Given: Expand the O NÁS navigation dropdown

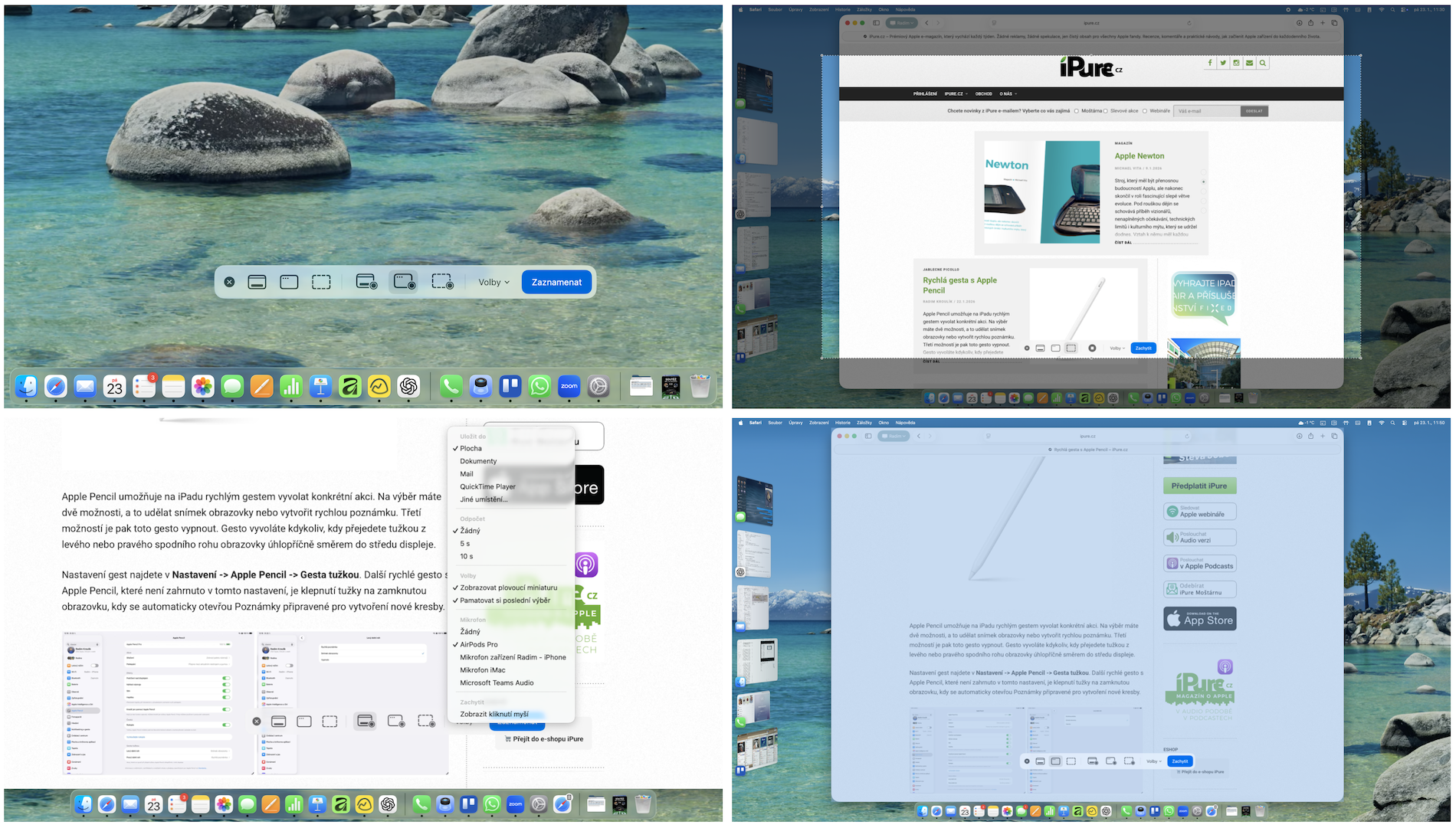Looking at the screenshot, I should 1008,94.
